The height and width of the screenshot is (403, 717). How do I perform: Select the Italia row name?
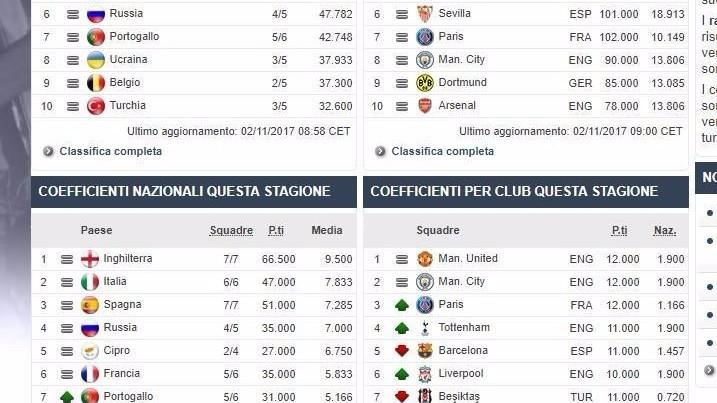(x=115, y=281)
